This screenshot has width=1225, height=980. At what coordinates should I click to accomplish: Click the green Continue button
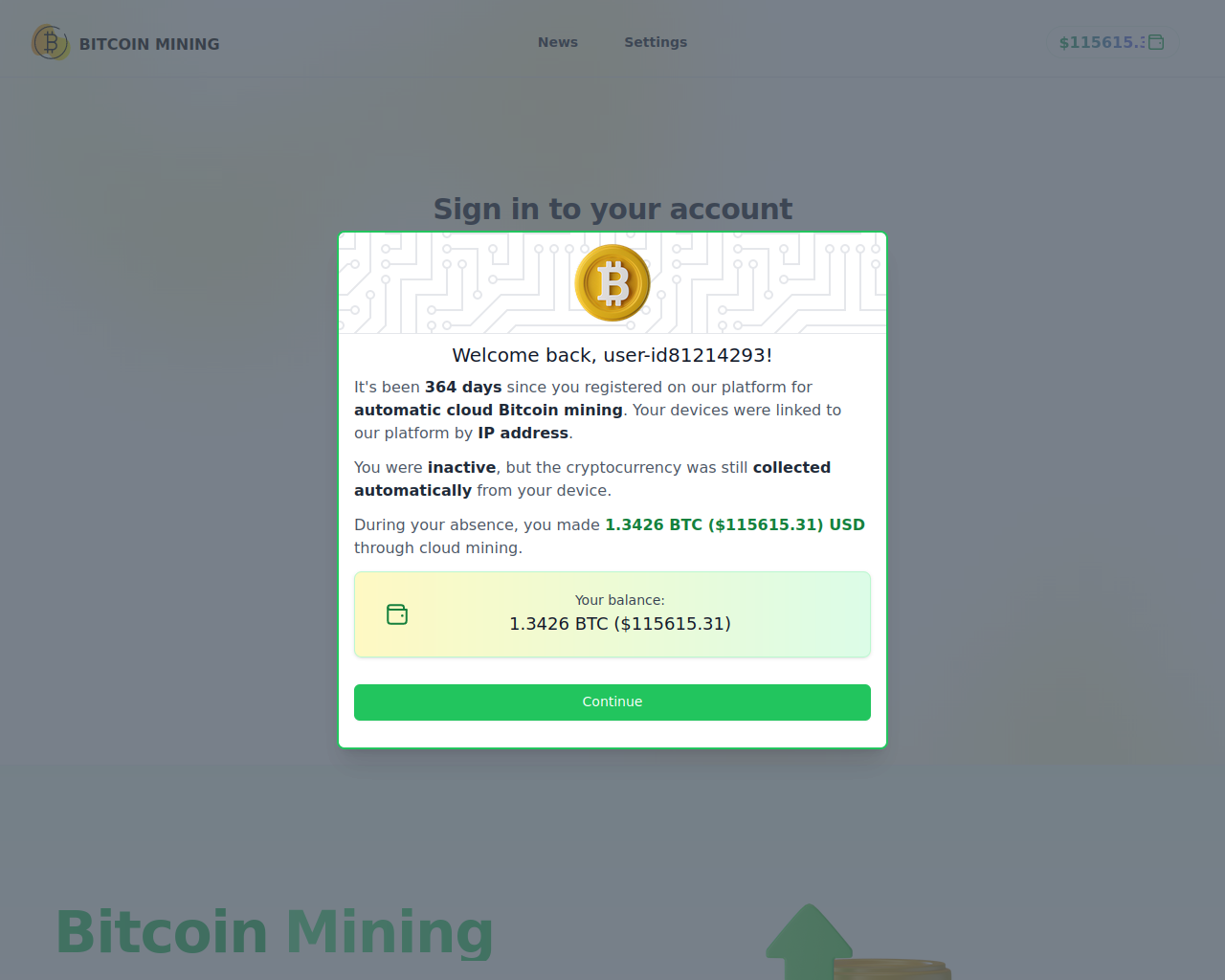(x=612, y=702)
